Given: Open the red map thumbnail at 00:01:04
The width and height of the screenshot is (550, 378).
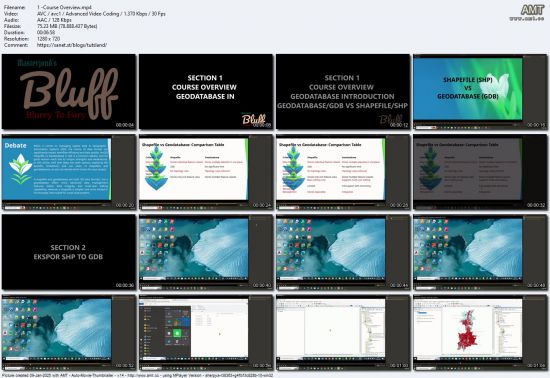Looking at the screenshot, I should (x=480, y=332).
